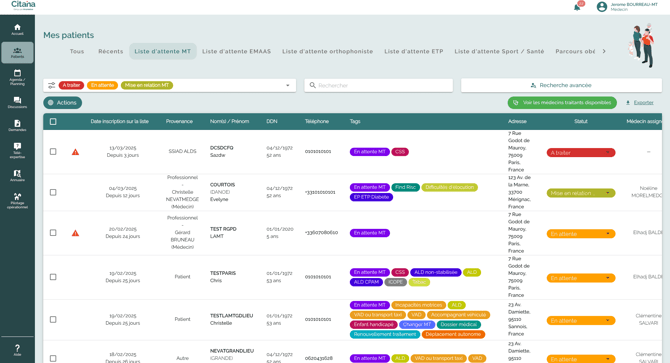Click warning triangle on TEST RGPD row
Image resolution: width=670 pixels, height=363 pixels.
point(75,233)
